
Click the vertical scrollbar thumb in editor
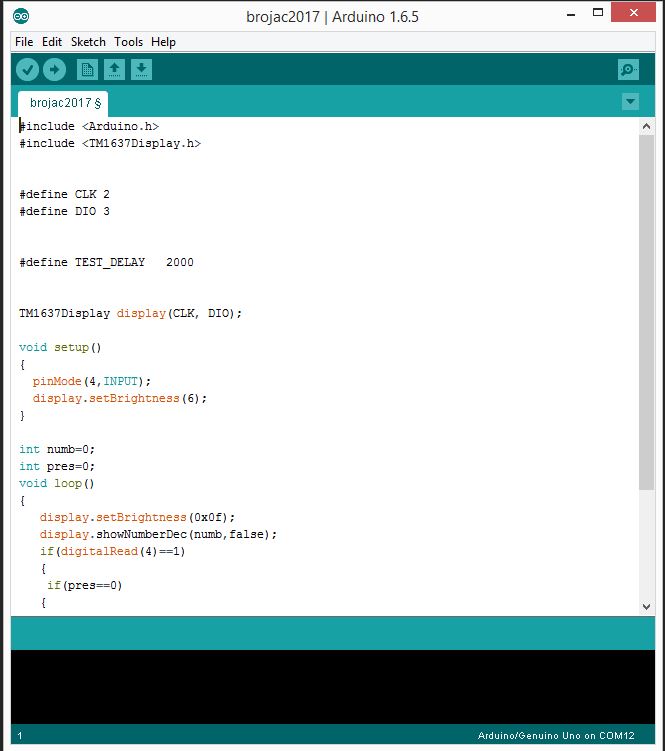(x=646, y=312)
